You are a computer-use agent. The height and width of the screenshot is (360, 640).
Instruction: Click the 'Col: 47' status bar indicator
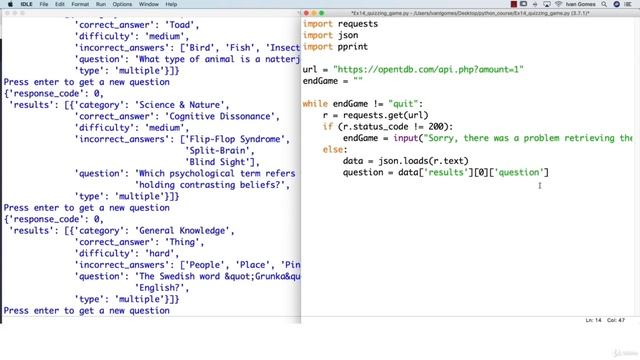616,320
